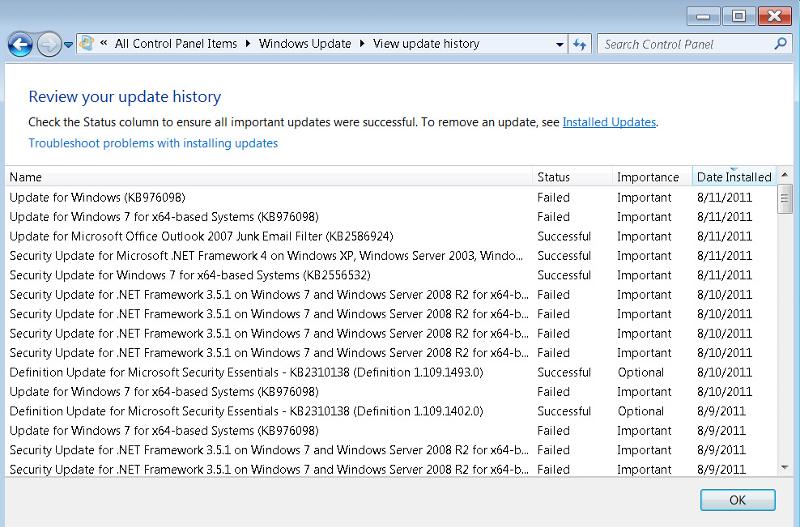Screen dimensions: 800x527
Task: Sort by the Date Installed column header
Action: pos(734,177)
